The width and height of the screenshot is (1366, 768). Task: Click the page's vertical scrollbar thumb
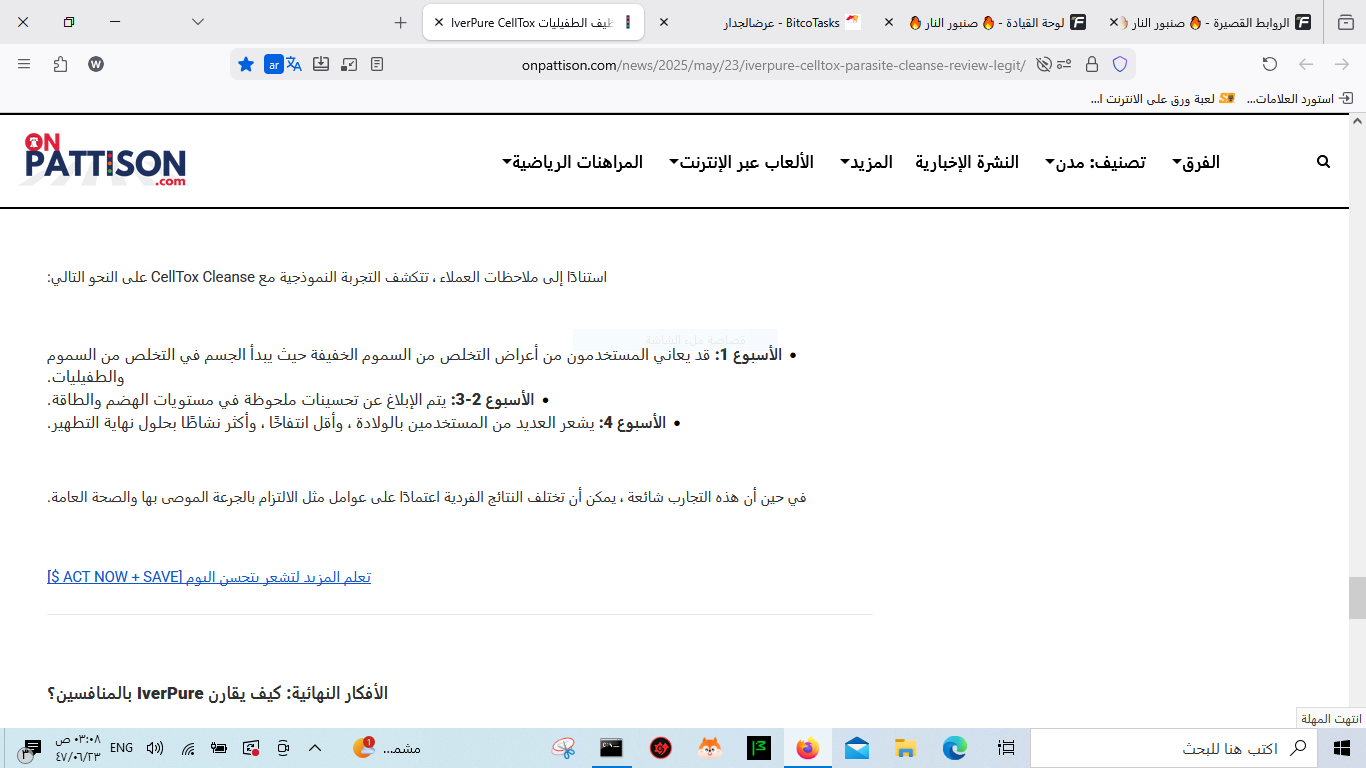pyautogui.click(x=1357, y=598)
